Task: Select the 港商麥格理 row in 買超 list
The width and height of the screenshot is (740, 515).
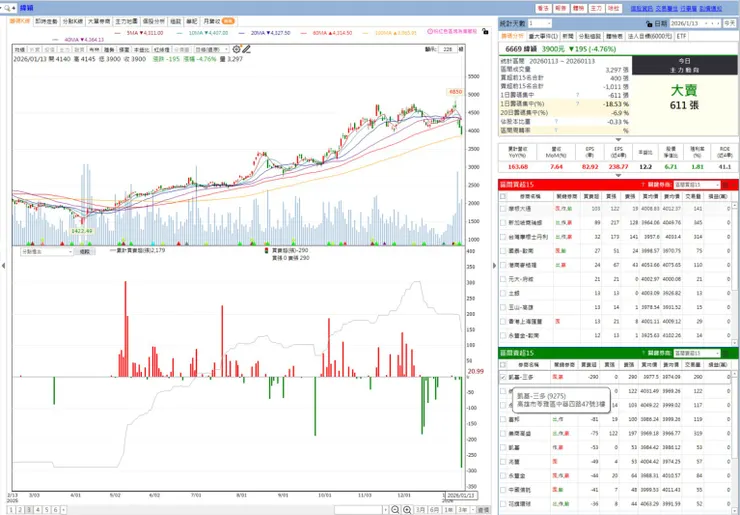Action: click(615, 265)
